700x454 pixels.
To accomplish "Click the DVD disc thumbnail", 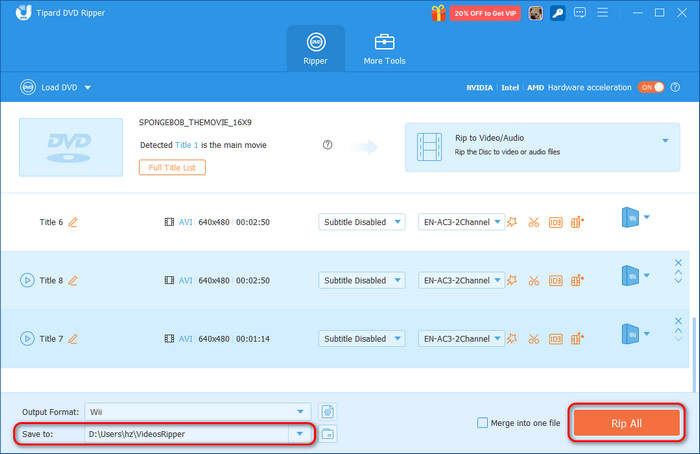I will [x=71, y=147].
